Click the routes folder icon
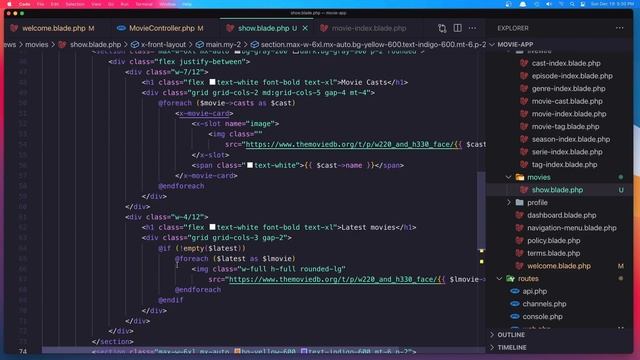The height and width of the screenshot is (360, 640). (x=510, y=278)
